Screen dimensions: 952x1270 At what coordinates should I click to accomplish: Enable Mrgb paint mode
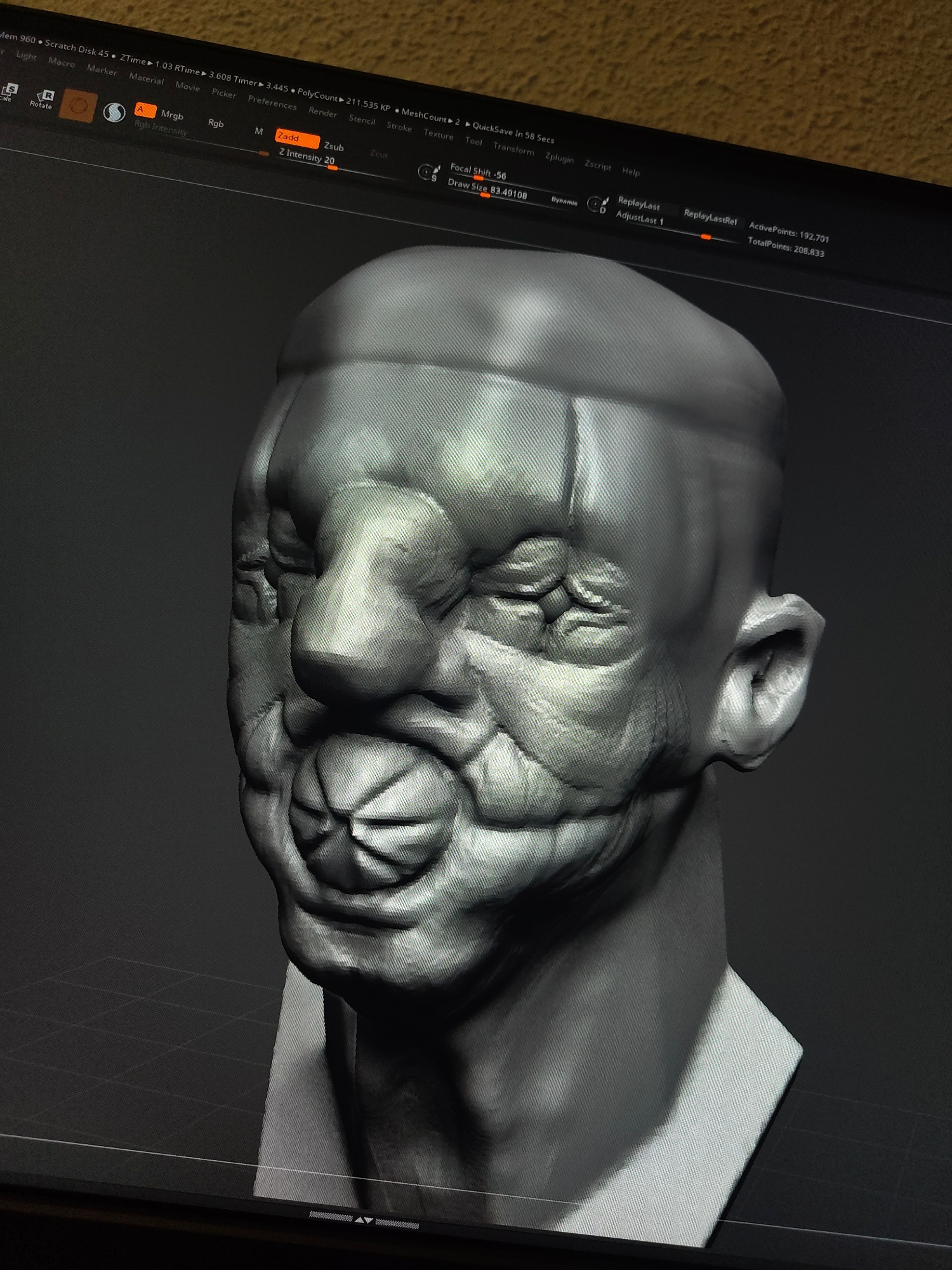(172, 115)
